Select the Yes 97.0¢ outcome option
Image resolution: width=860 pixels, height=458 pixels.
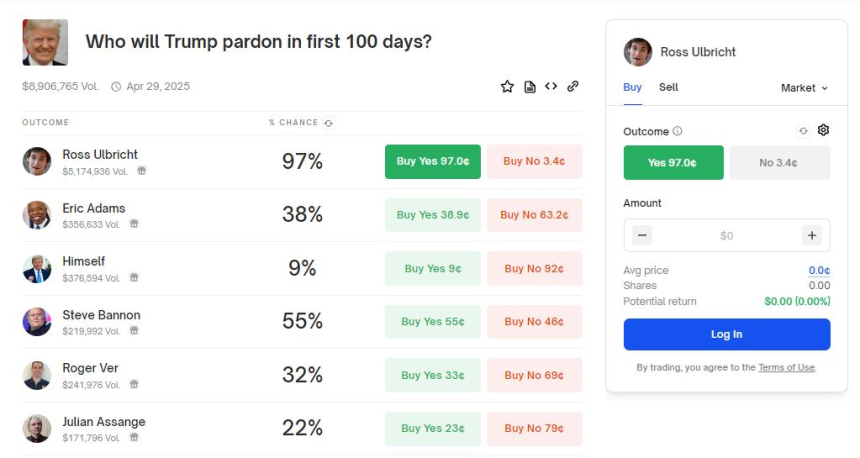[x=673, y=163]
